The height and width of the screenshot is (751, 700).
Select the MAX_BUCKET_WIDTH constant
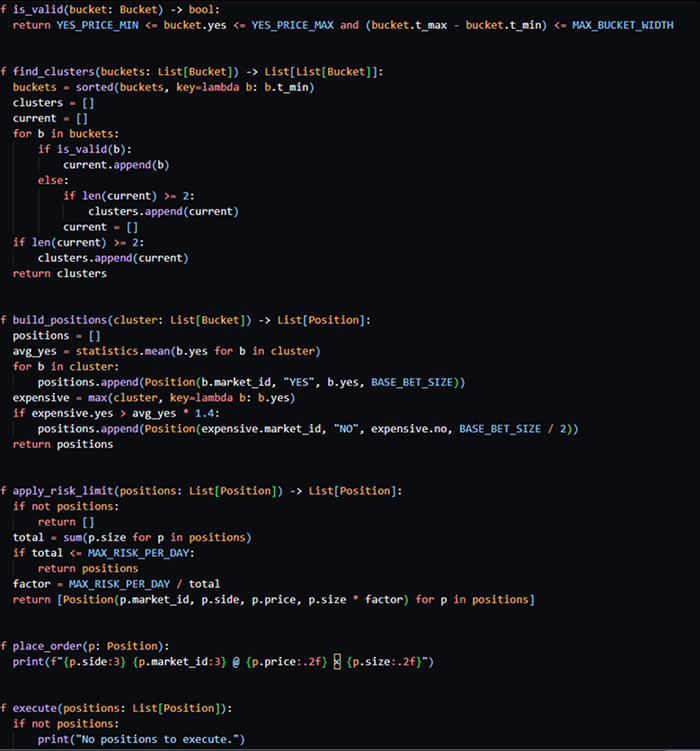point(622,25)
